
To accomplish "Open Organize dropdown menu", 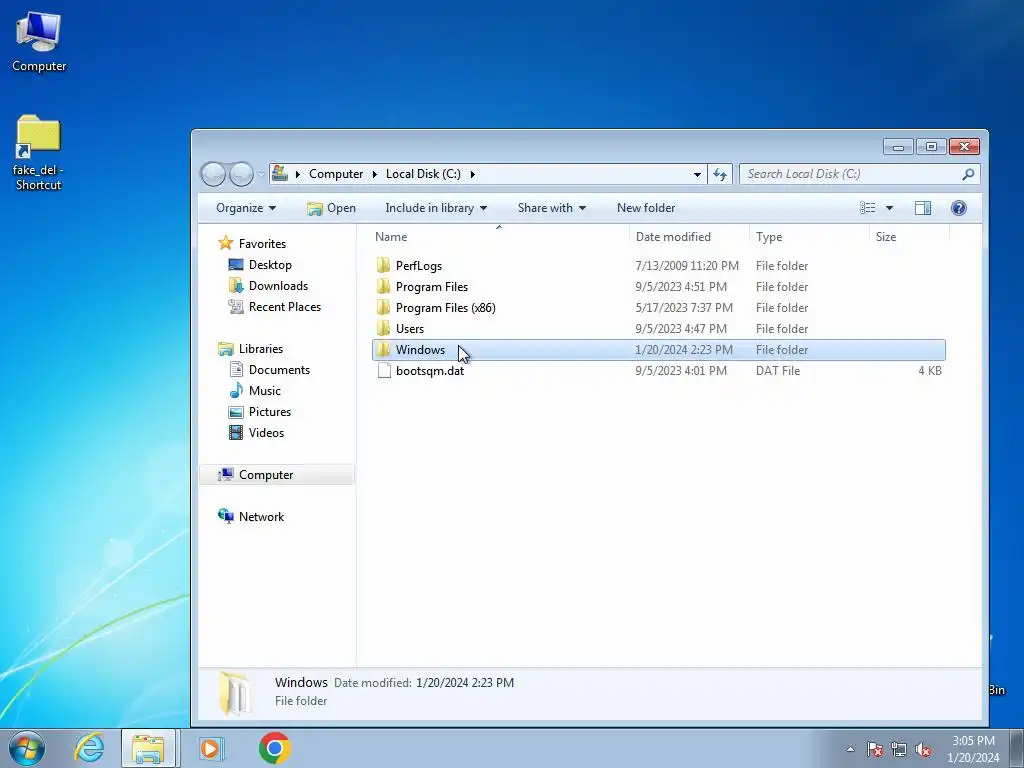I will (246, 208).
